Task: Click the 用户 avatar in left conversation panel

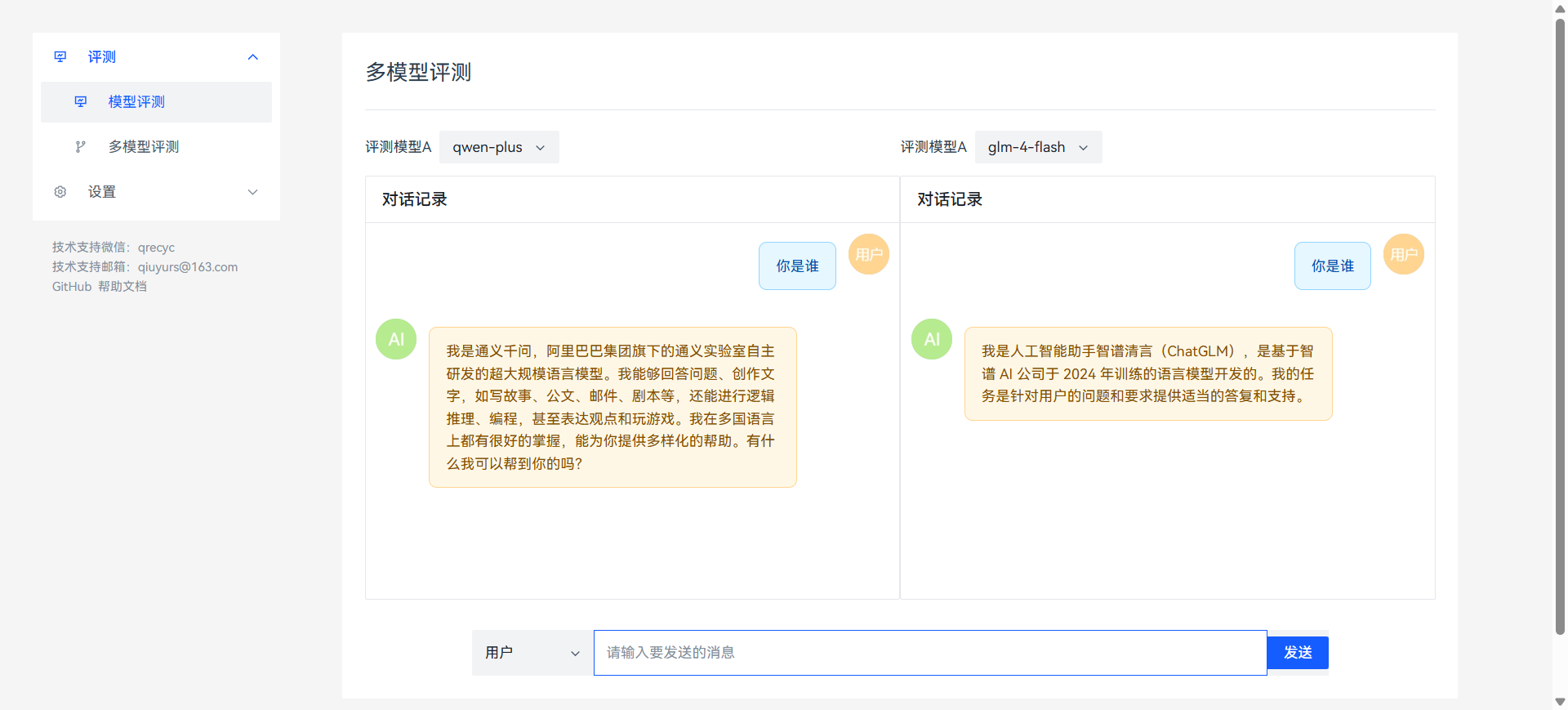Action: [x=869, y=254]
